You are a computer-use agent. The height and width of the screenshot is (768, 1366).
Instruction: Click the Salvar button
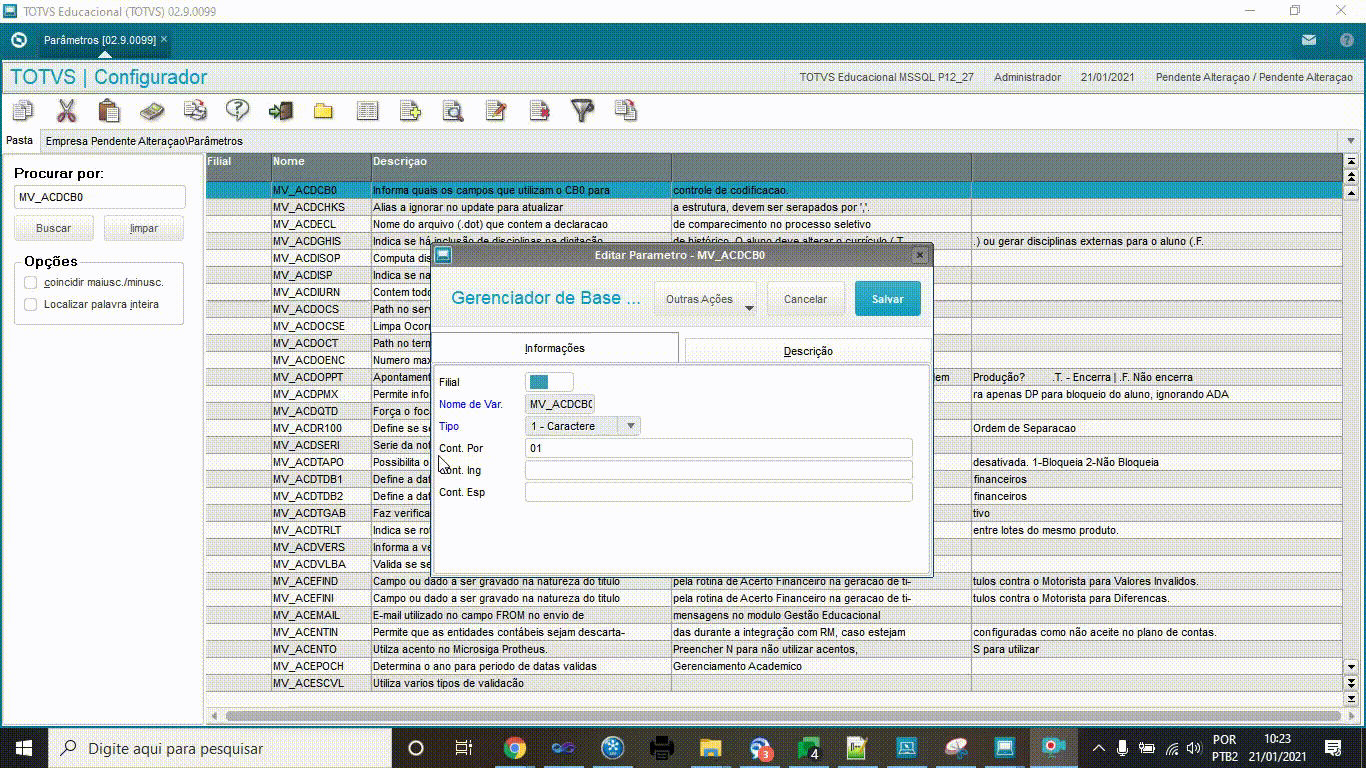coord(887,299)
